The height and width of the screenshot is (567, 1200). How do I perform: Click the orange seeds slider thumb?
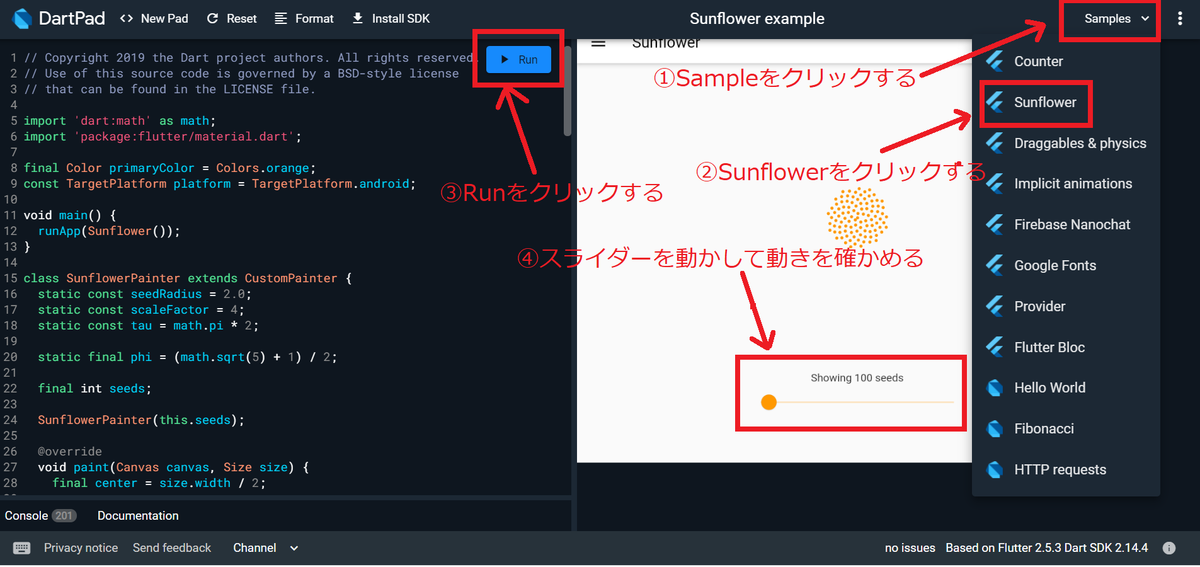(x=768, y=402)
